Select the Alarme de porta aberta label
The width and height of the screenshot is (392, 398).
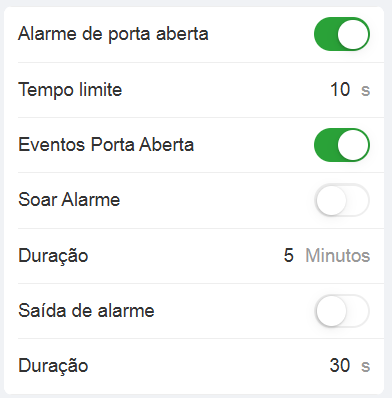coord(113,34)
